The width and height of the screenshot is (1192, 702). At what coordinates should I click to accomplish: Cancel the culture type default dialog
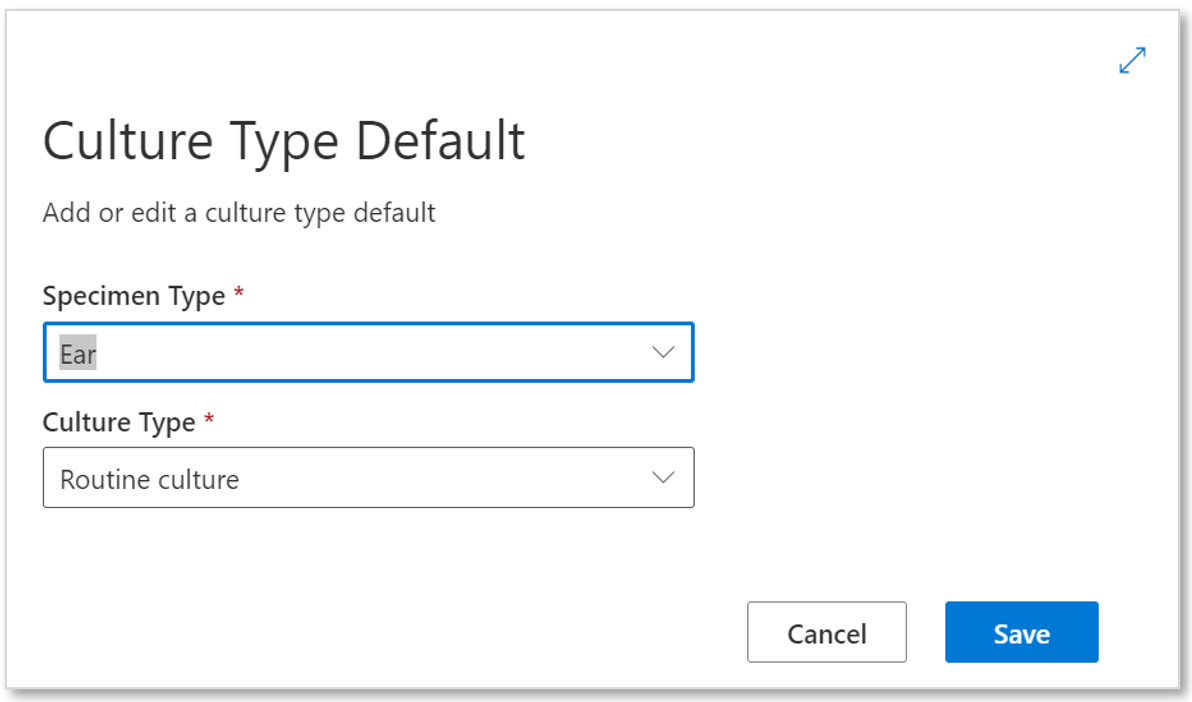(826, 632)
